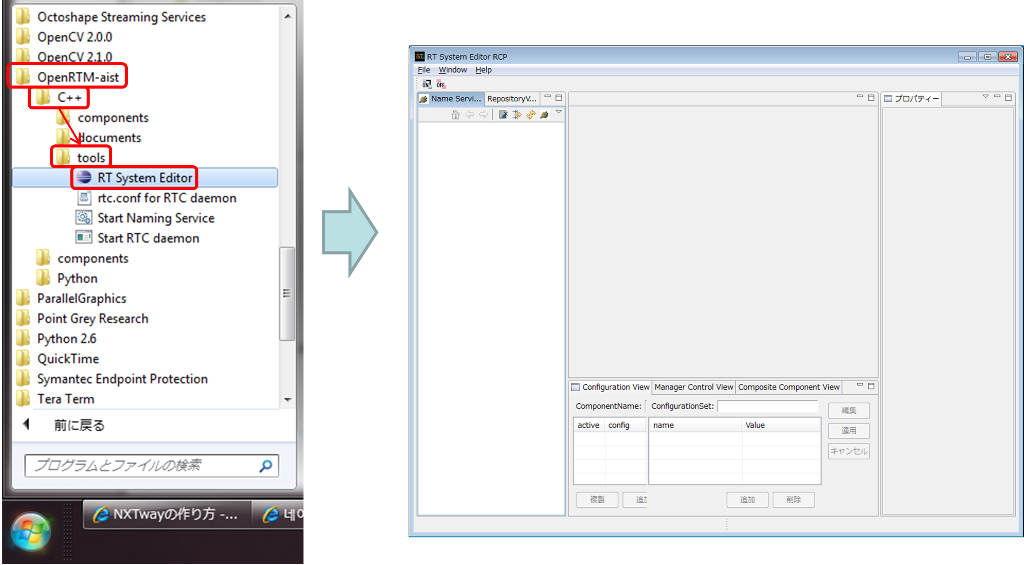Open the File menu
The width and height of the screenshot is (1024, 565).
pos(424,70)
